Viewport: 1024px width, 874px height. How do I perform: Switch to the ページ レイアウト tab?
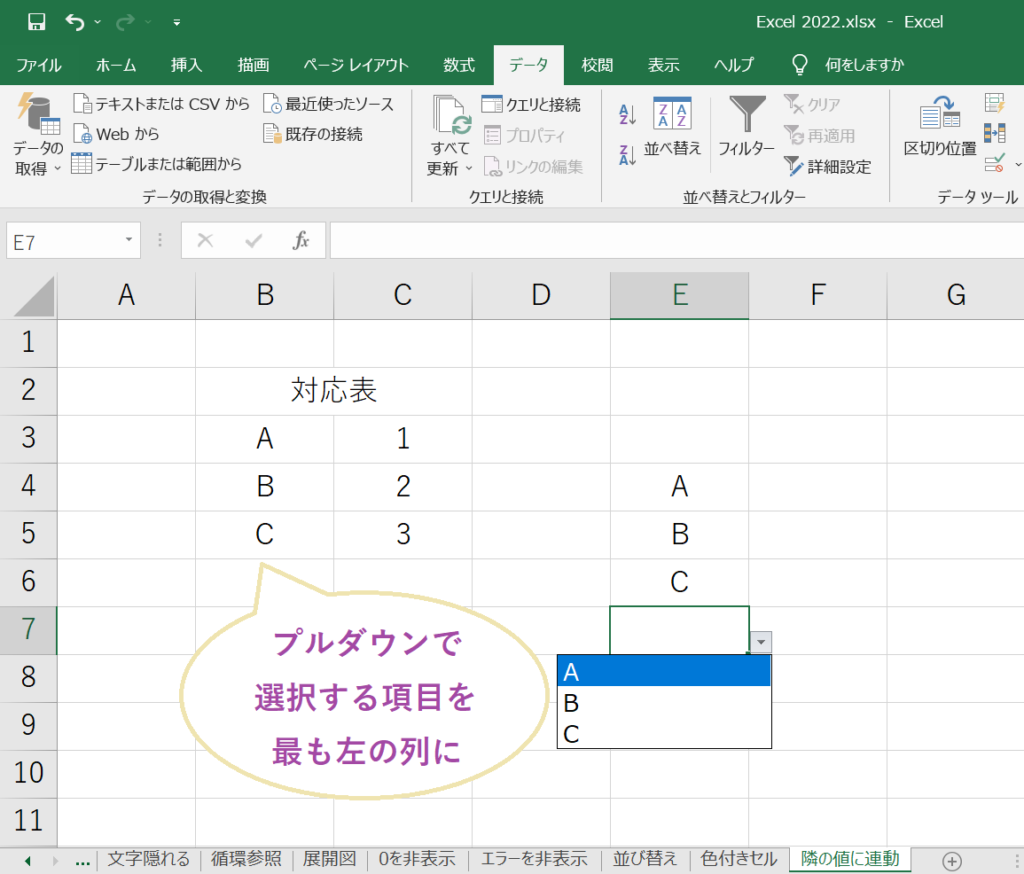tap(355, 65)
